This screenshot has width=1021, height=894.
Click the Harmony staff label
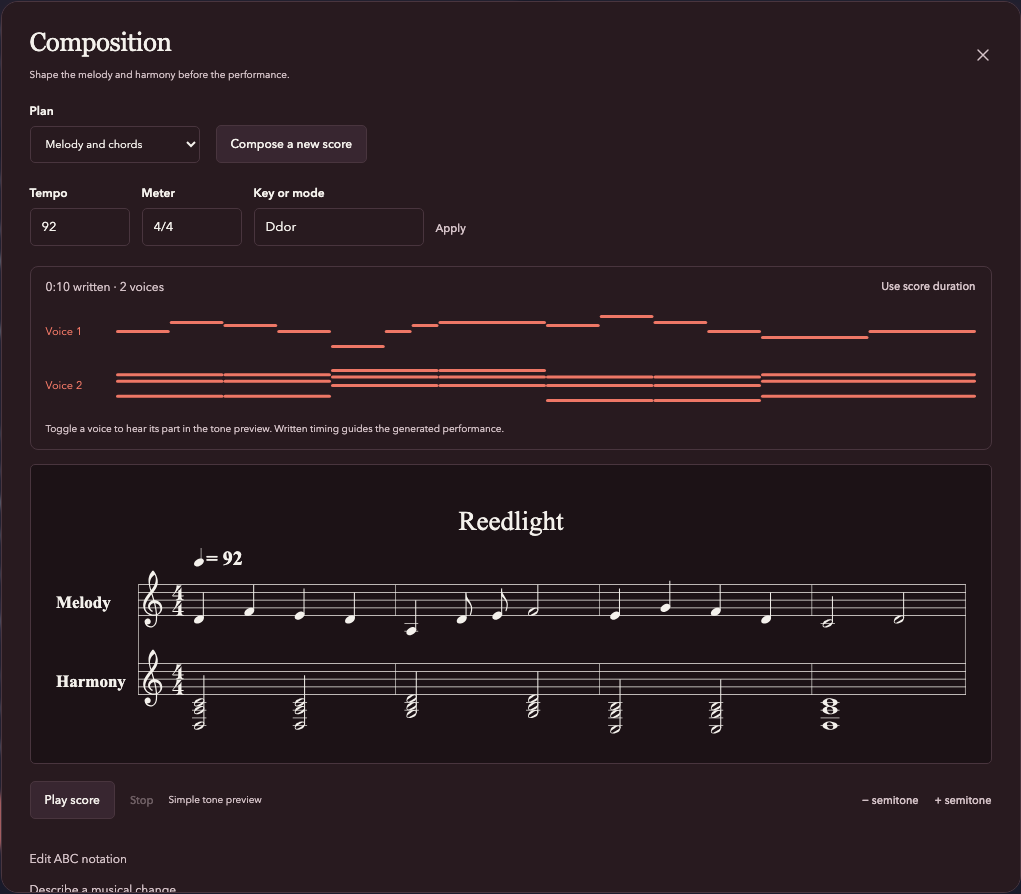point(91,681)
